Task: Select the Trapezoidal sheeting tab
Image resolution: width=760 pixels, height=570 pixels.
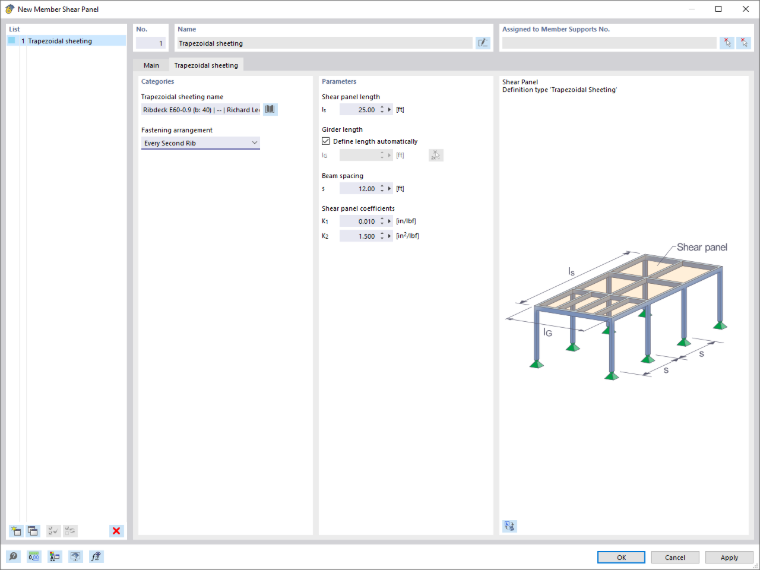Action: pos(206,65)
